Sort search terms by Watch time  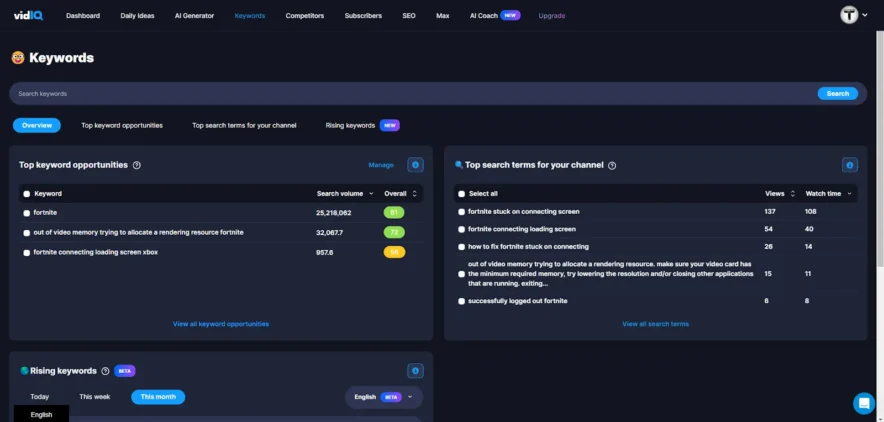(x=828, y=193)
